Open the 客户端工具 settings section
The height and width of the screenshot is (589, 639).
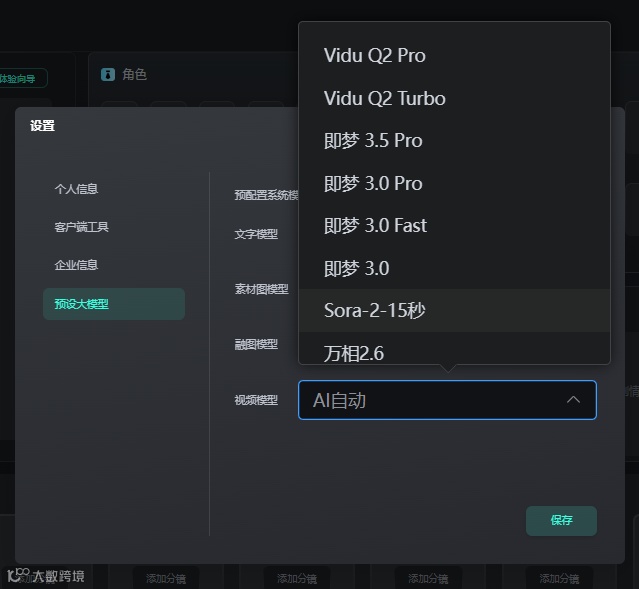[82, 227]
